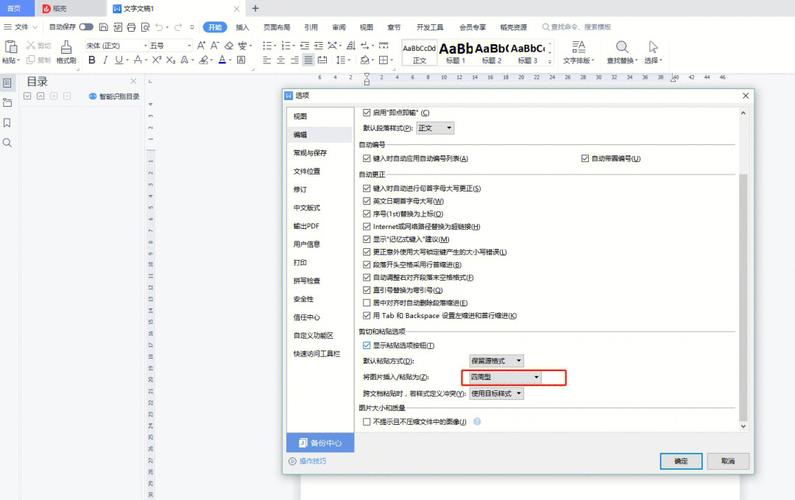Toggle 自动带圈编号 checkbox
Viewport: 795px width, 500px height.
click(585, 158)
